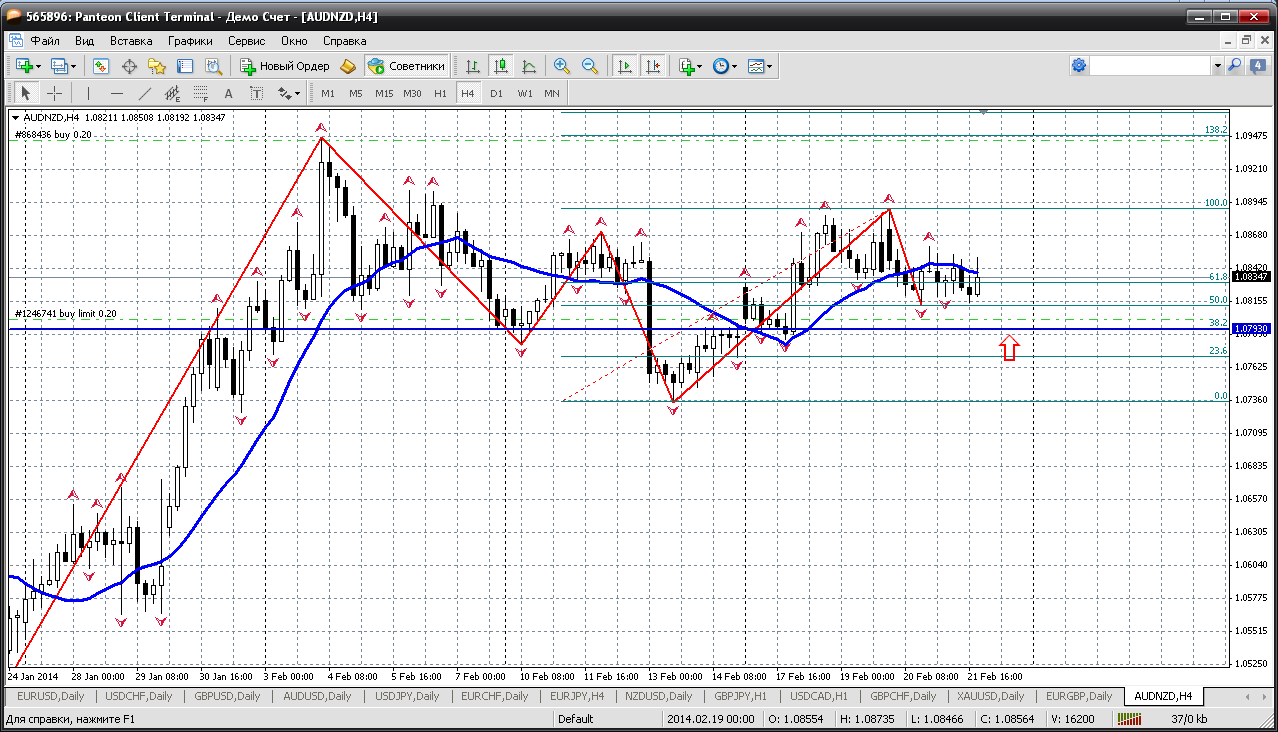Image resolution: width=1278 pixels, height=732 pixels.
Task: Select the Text Label tool
Action: click(x=256, y=93)
